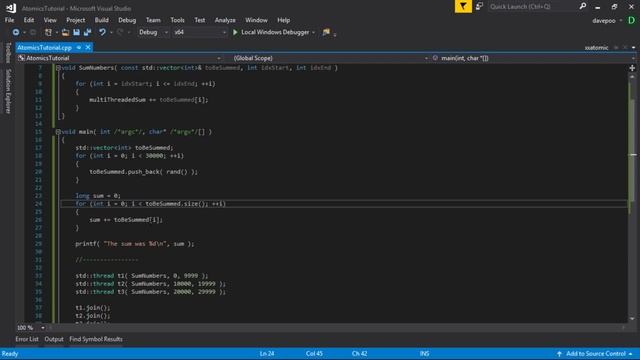Open the Tools menu
640x360 pixels.
[x=177, y=20]
